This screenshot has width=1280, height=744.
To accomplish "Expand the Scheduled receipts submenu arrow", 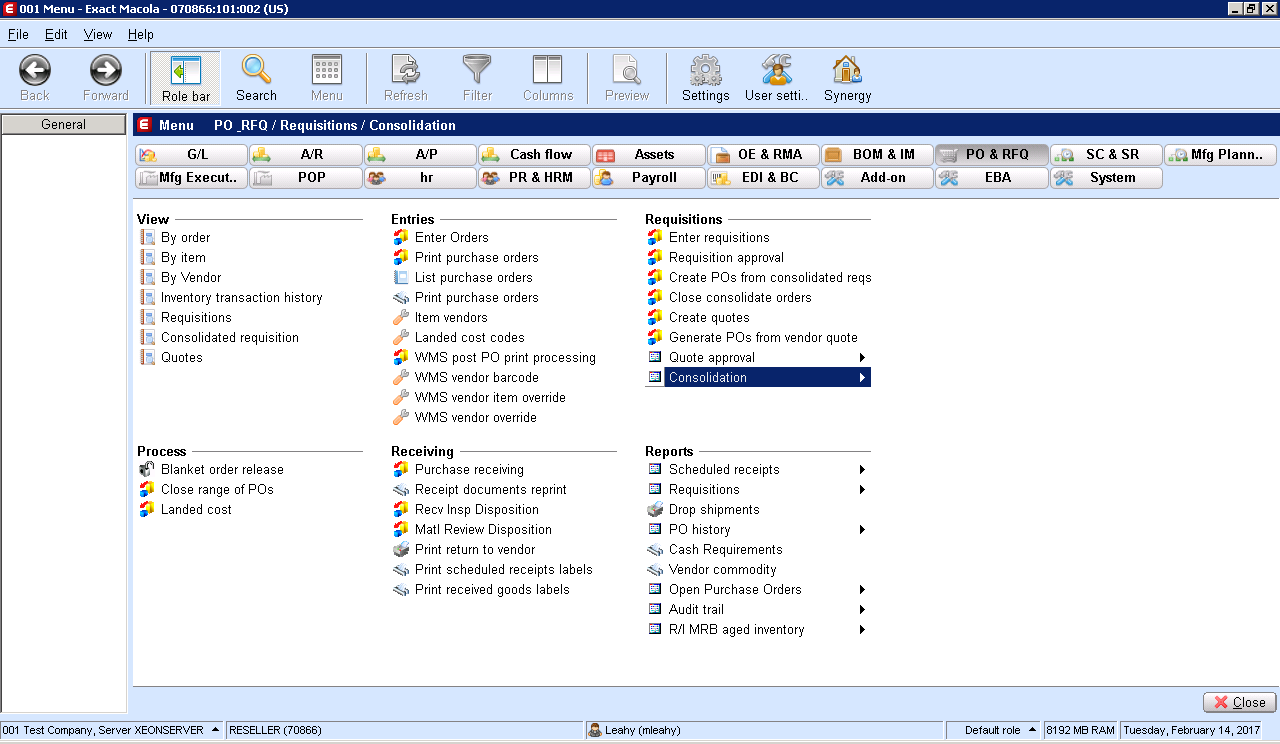I will point(862,469).
